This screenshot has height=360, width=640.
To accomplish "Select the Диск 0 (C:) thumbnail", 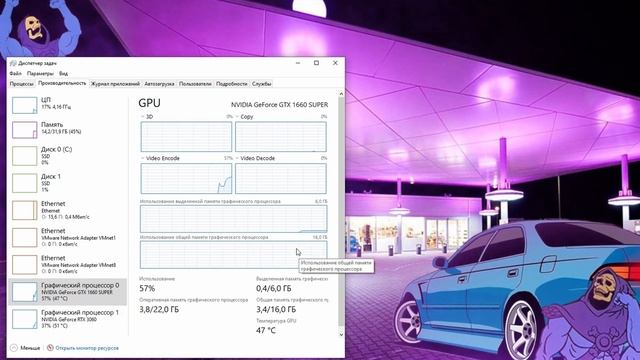I will pos(24,156).
